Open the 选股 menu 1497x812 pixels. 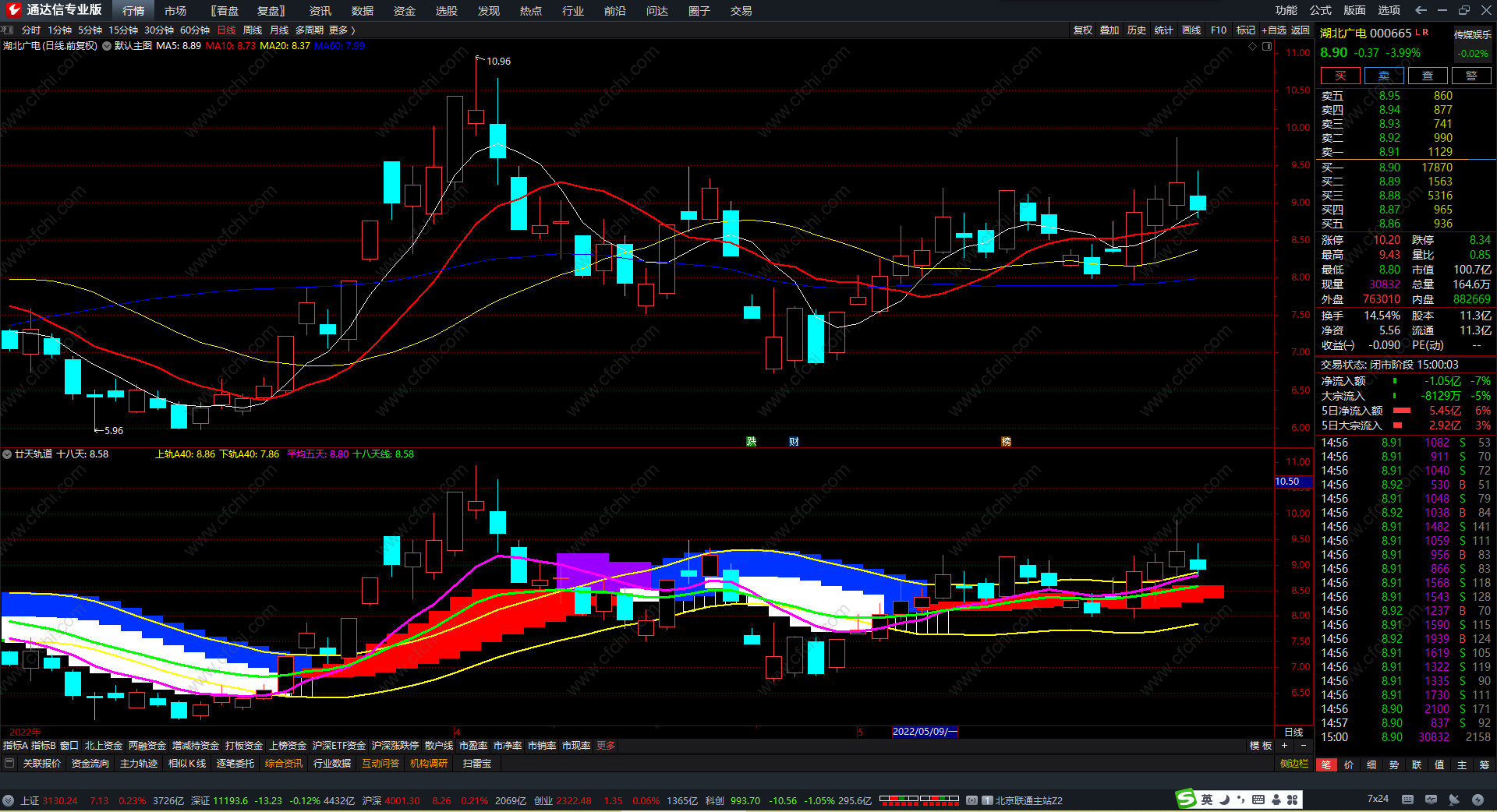click(447, 11)
